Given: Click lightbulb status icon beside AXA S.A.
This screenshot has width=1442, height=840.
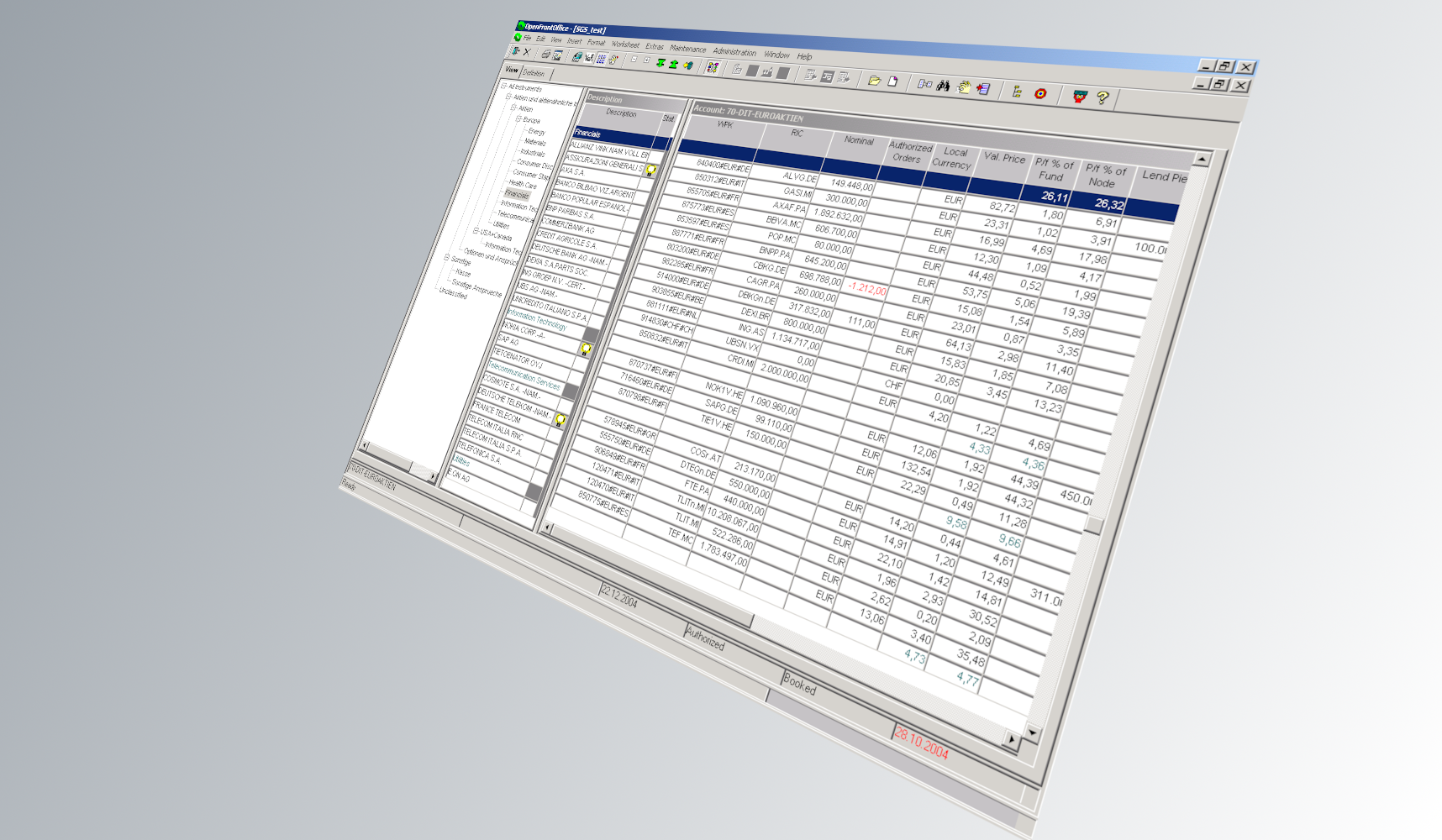Looking at the screenshot, I should (x=651, y=171).
